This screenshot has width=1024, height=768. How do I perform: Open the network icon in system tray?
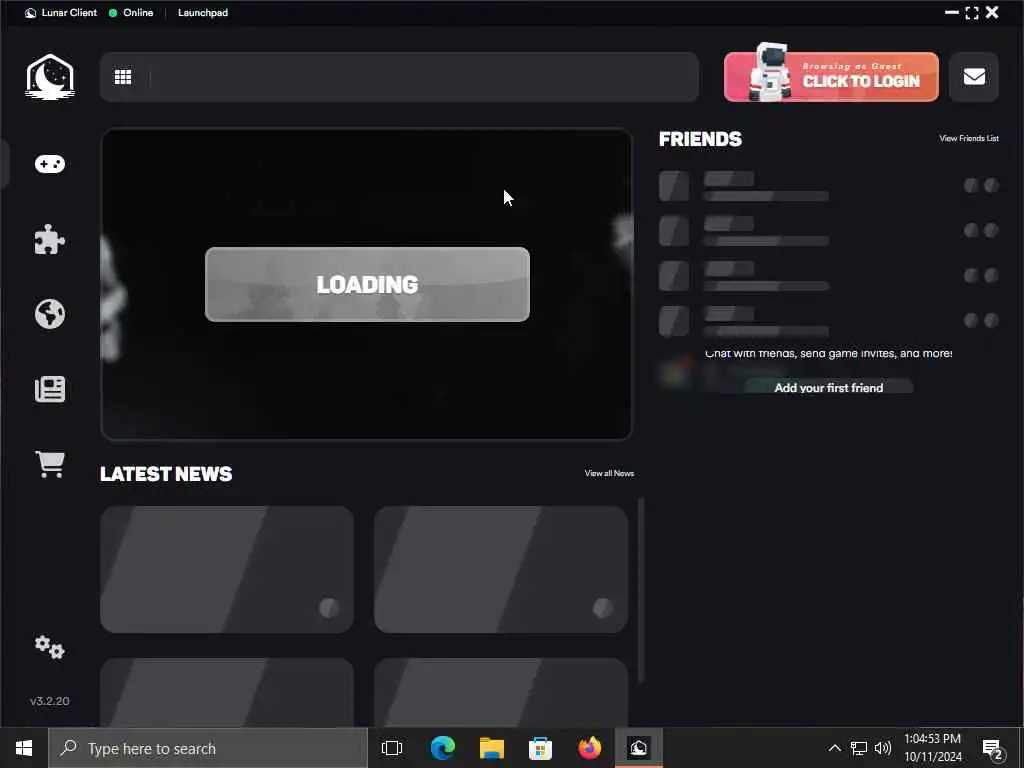coord(859,748)
